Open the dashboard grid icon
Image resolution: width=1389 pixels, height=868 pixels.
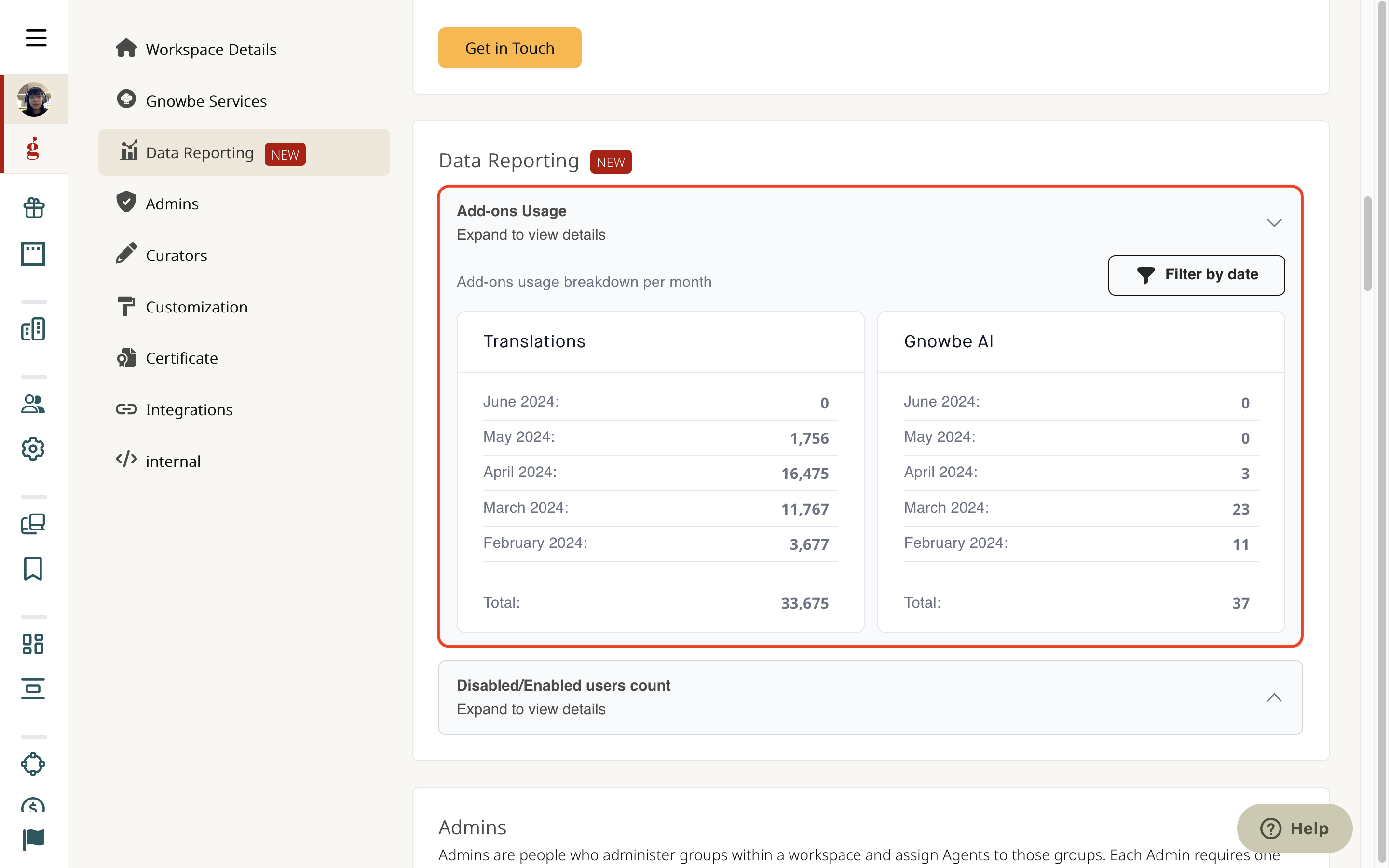[33, 644]
